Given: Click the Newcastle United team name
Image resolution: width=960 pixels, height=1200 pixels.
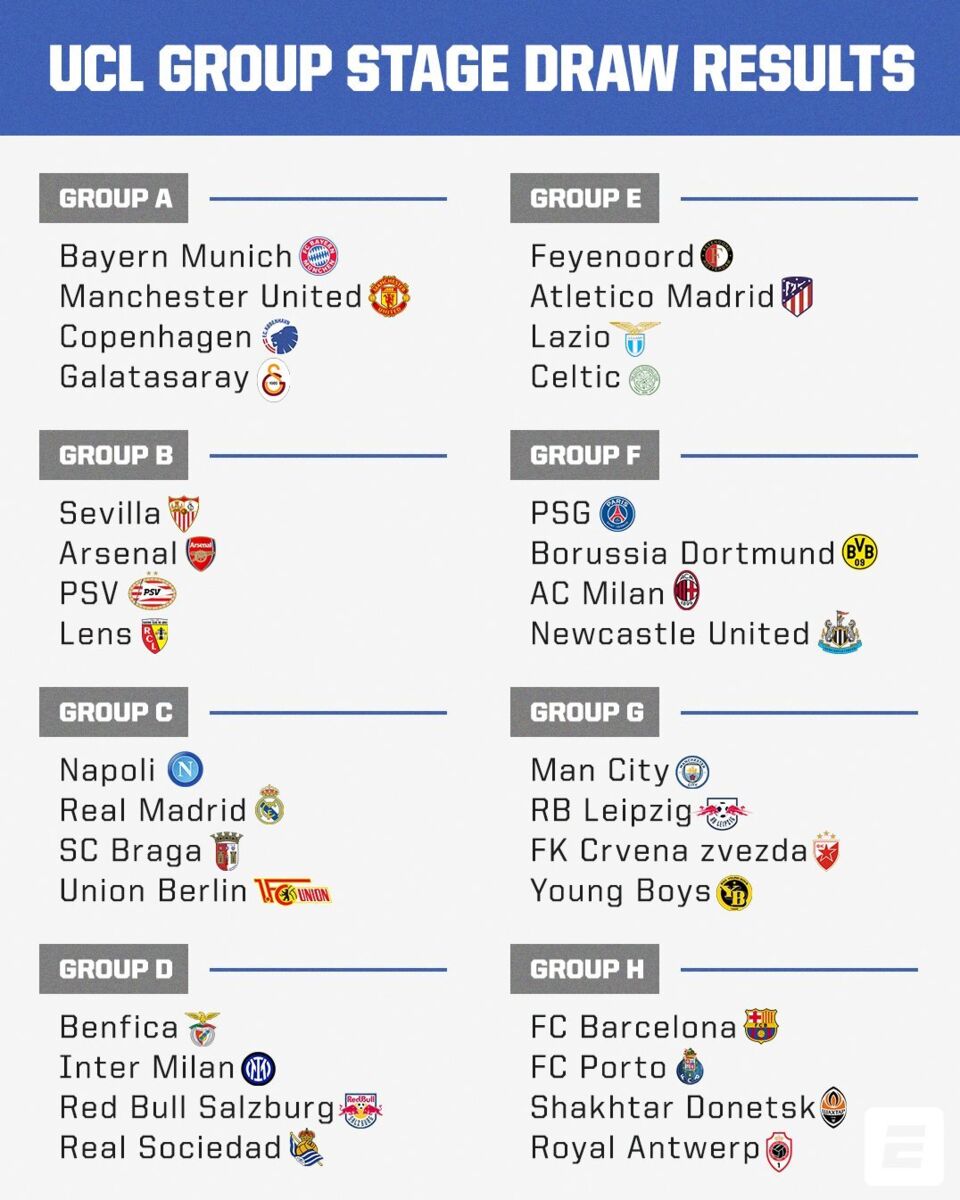Looking at the screenshot, I should coord(670,634).
